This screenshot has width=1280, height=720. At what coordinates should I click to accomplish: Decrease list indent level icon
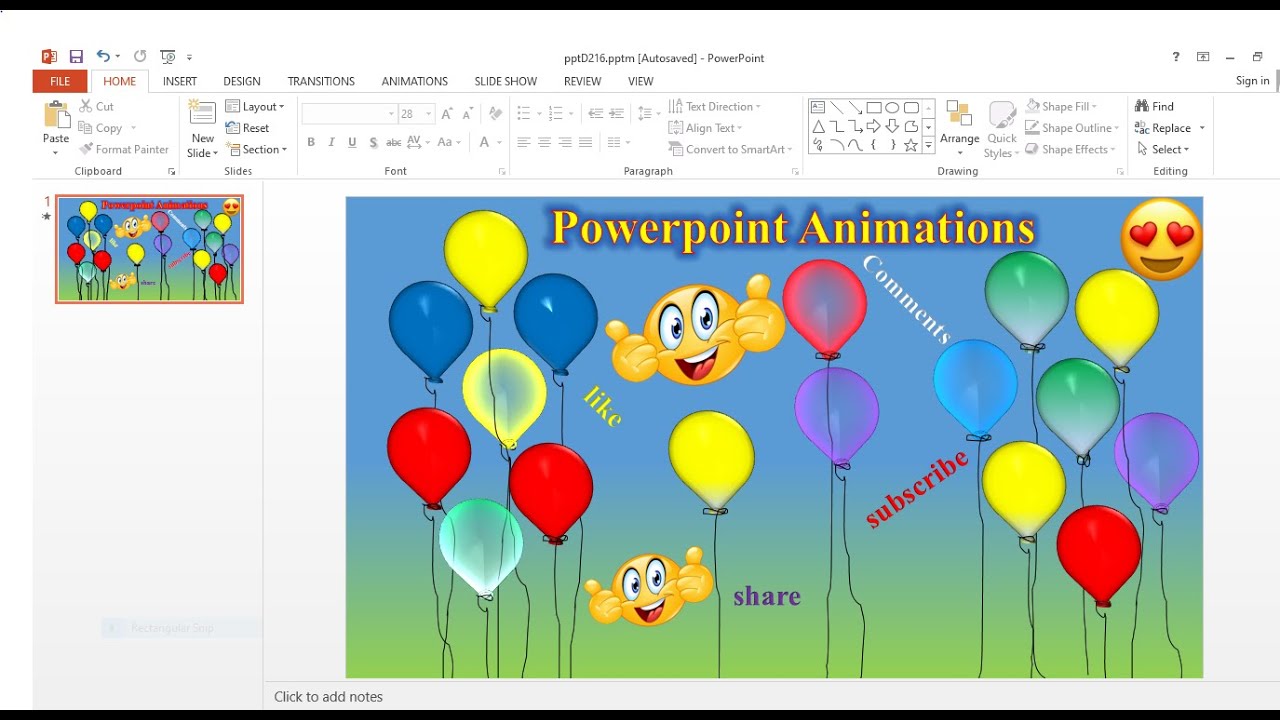click(596, 114)
